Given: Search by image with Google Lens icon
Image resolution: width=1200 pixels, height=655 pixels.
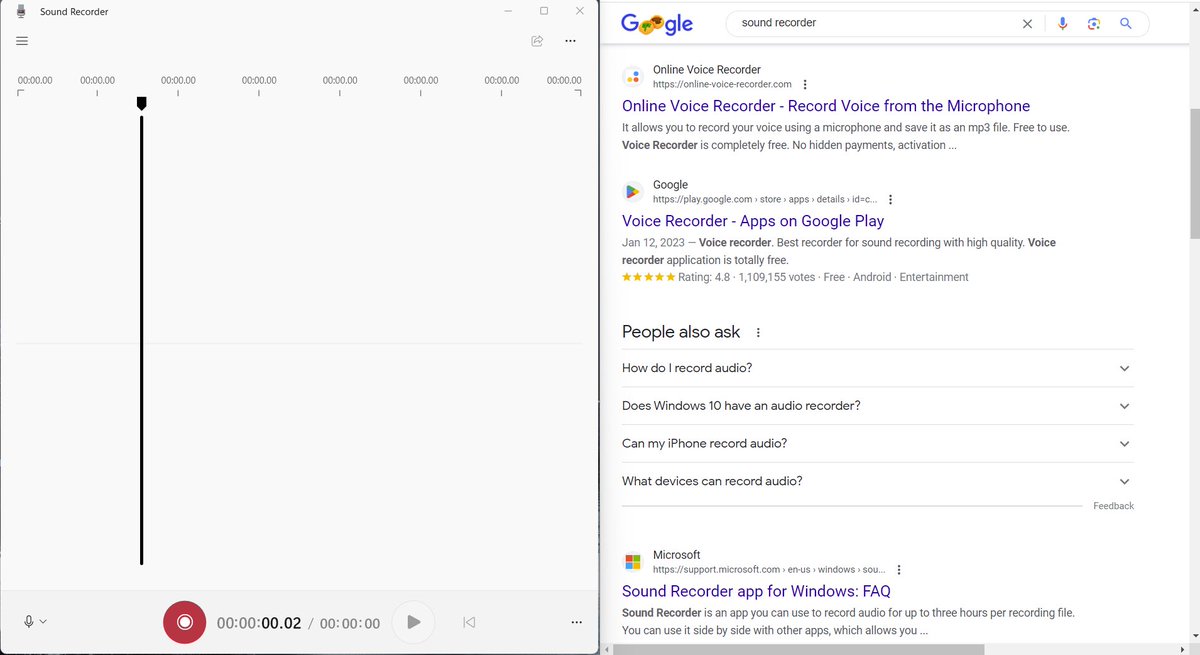Looking at the screenshot, I should 1094,24.
